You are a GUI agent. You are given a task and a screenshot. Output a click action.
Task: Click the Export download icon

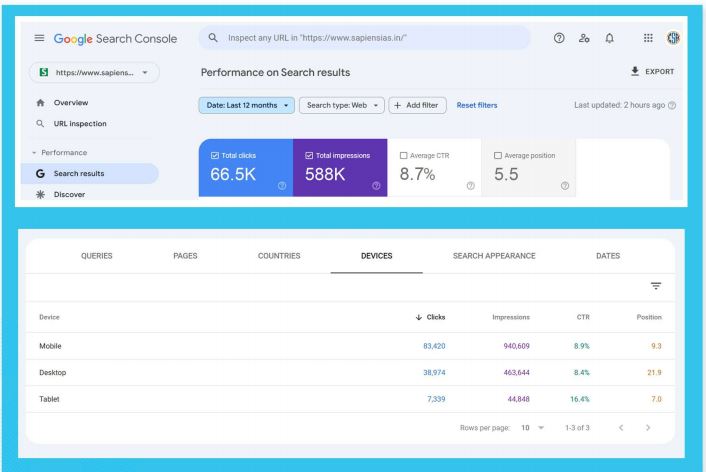click(635, 71)
